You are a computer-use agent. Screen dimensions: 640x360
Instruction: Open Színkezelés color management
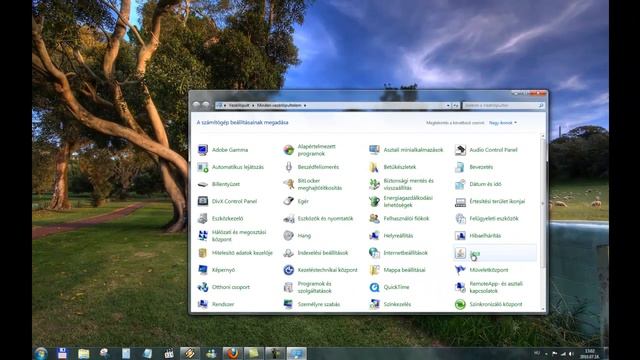390,304
